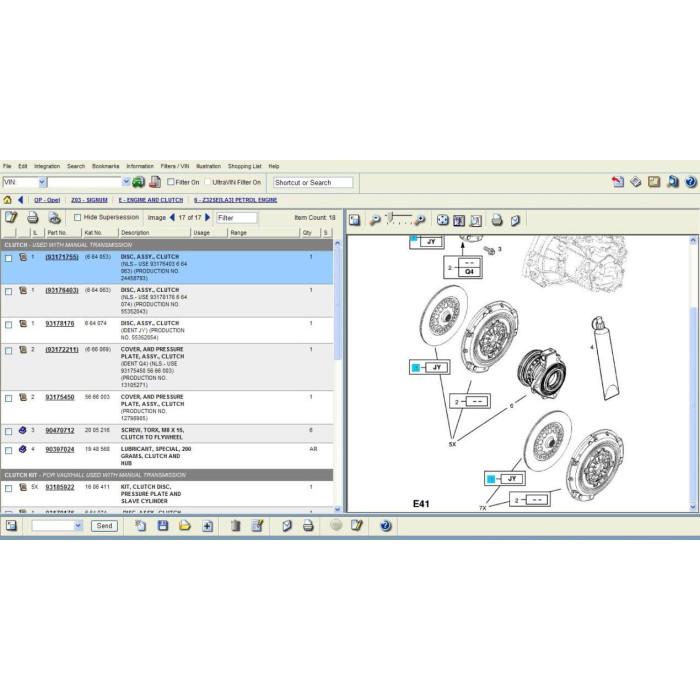Open OP - Opel breadcrumb link
This screenshot has width=700, height=700.
pyautogui.click(x=47, y=200)
